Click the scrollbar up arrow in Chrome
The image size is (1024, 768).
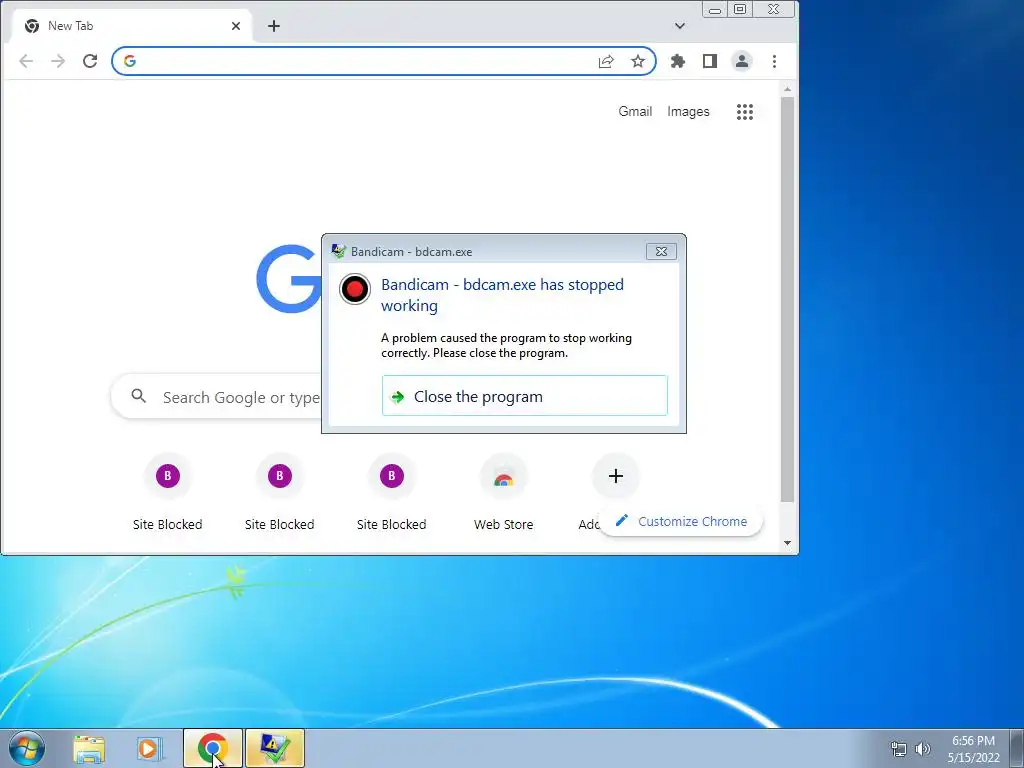(x=788, y=89)
